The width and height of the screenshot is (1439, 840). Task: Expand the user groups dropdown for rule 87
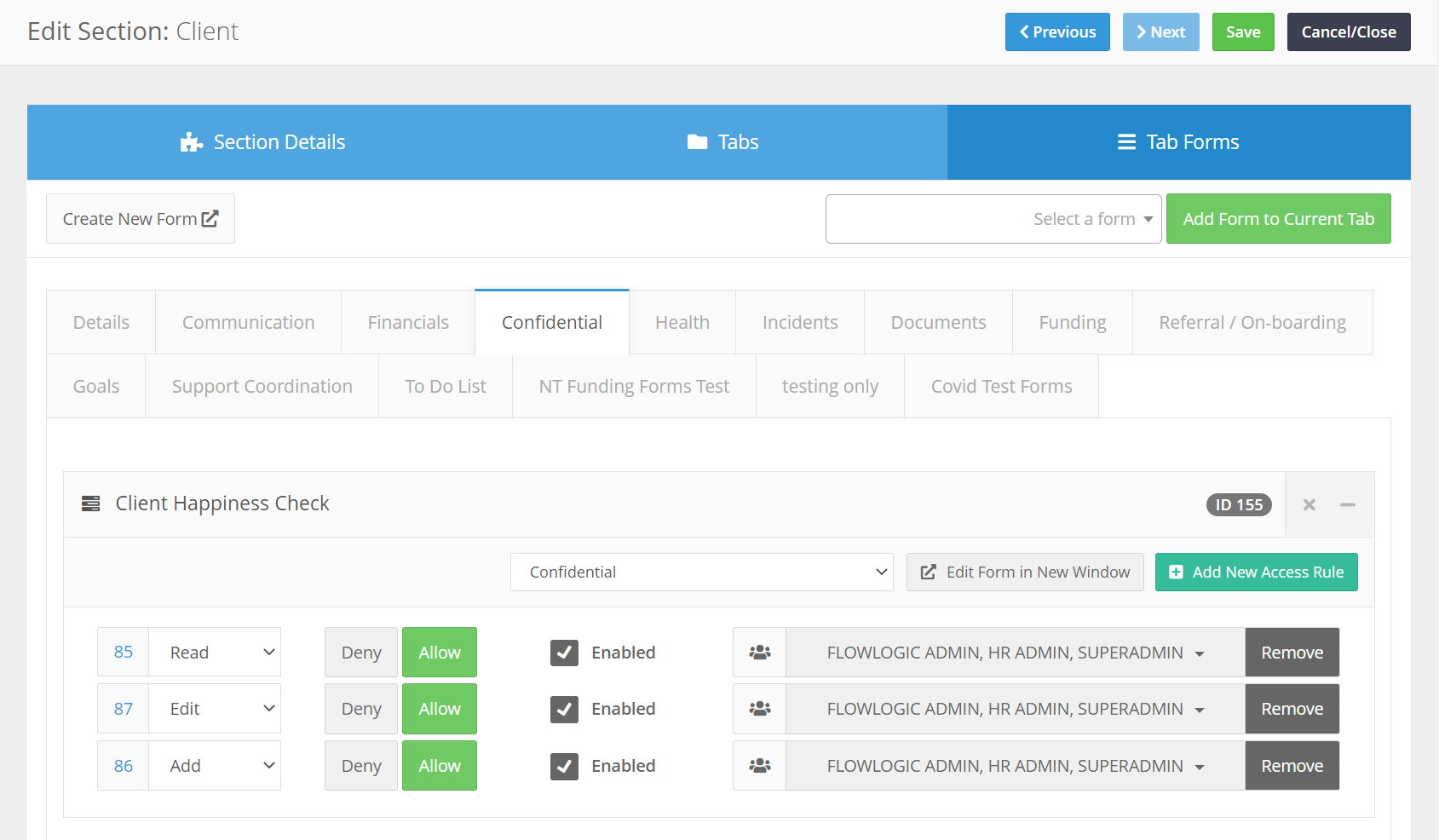coord(1016,709)
